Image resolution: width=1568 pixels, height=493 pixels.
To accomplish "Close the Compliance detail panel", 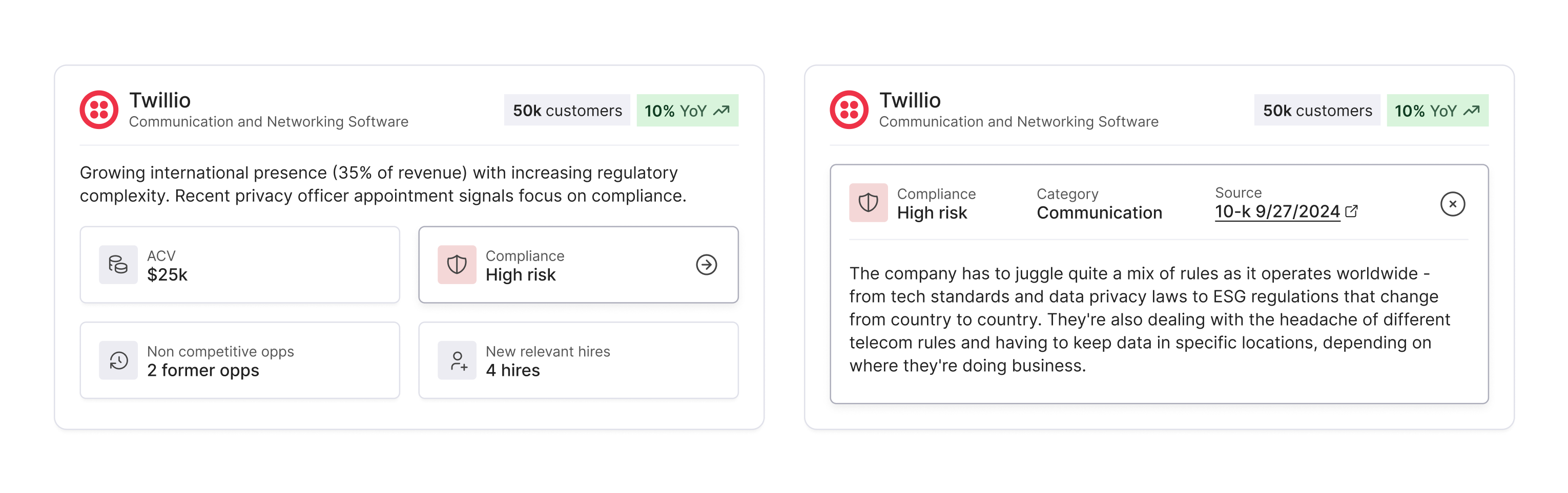I will tap(1452, 204).
